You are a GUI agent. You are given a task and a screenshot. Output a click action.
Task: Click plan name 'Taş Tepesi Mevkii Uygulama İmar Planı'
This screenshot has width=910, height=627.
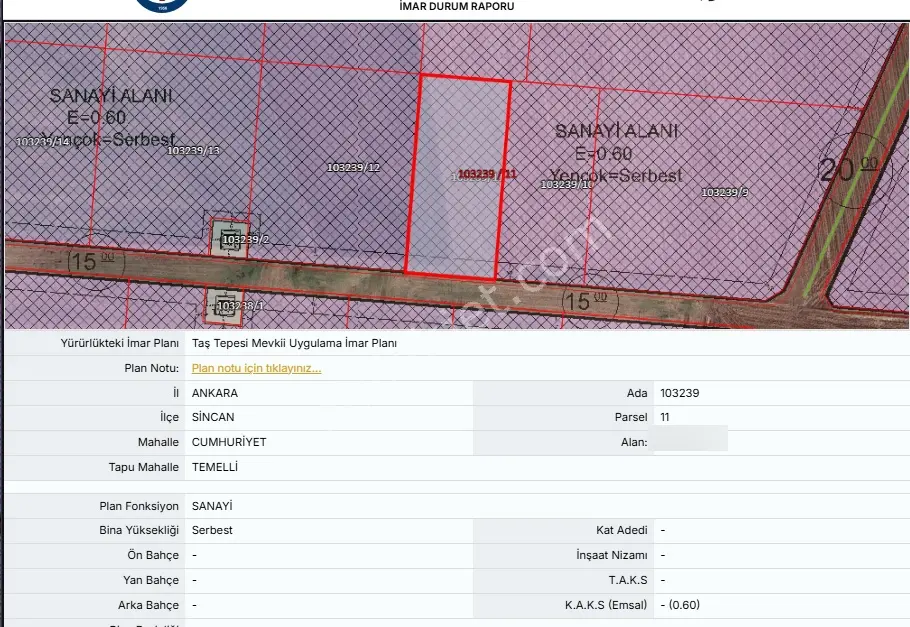(294, 343)
